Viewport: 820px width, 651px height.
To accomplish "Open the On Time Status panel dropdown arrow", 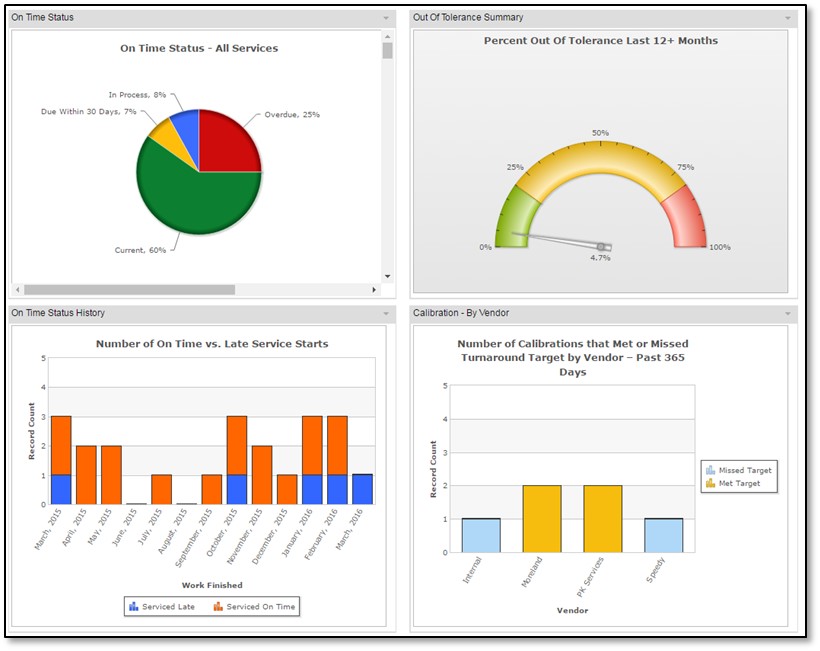I will point(386,18).
